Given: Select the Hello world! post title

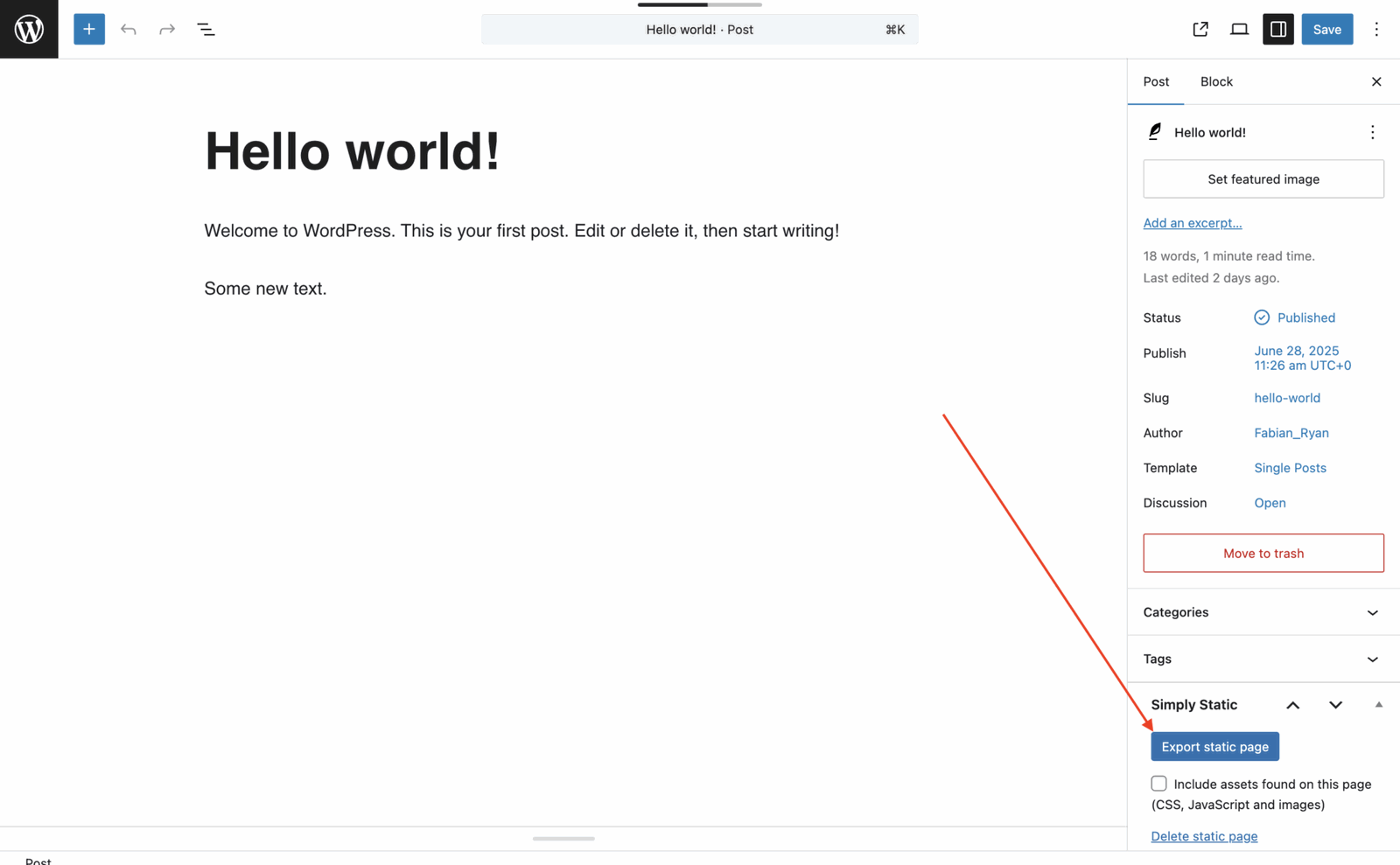Looking at the screenshot, I should point(353,151).
